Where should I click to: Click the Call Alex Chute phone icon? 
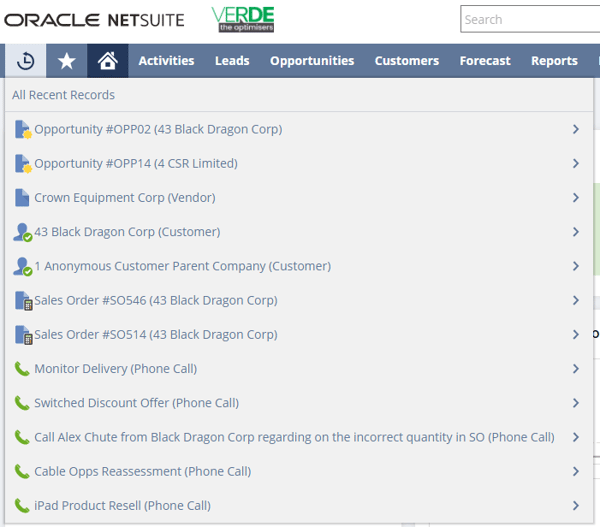pos(22,437)
